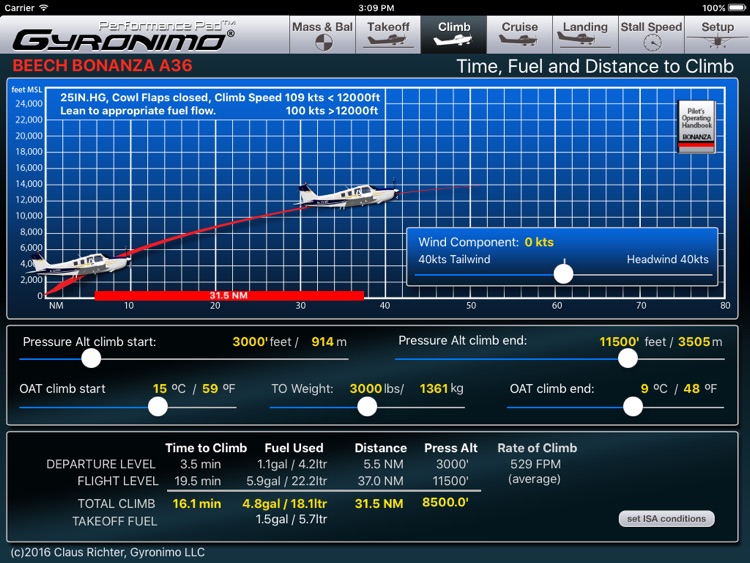Click the 3:09 PM clock in status bar
The height and width of the screenshot is (563, 750).
click(376, 8)
